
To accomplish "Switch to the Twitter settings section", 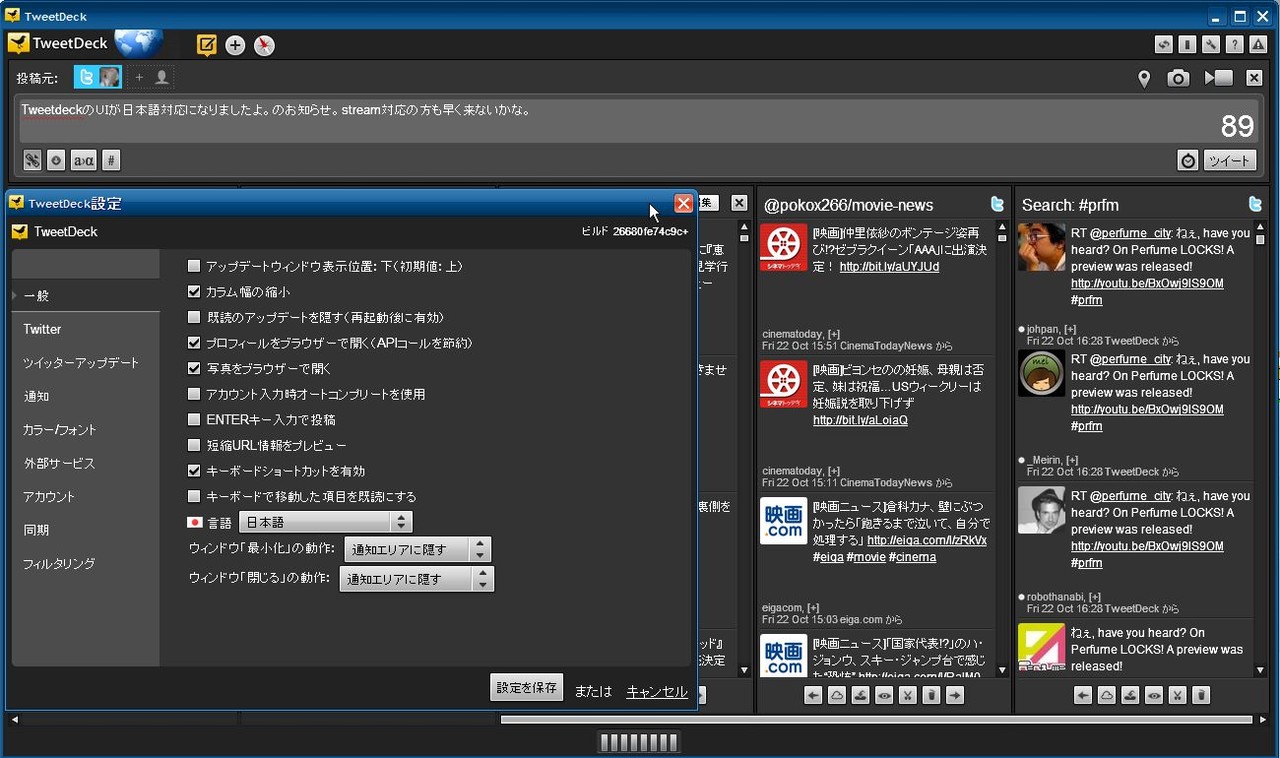I will pos(42,329).
